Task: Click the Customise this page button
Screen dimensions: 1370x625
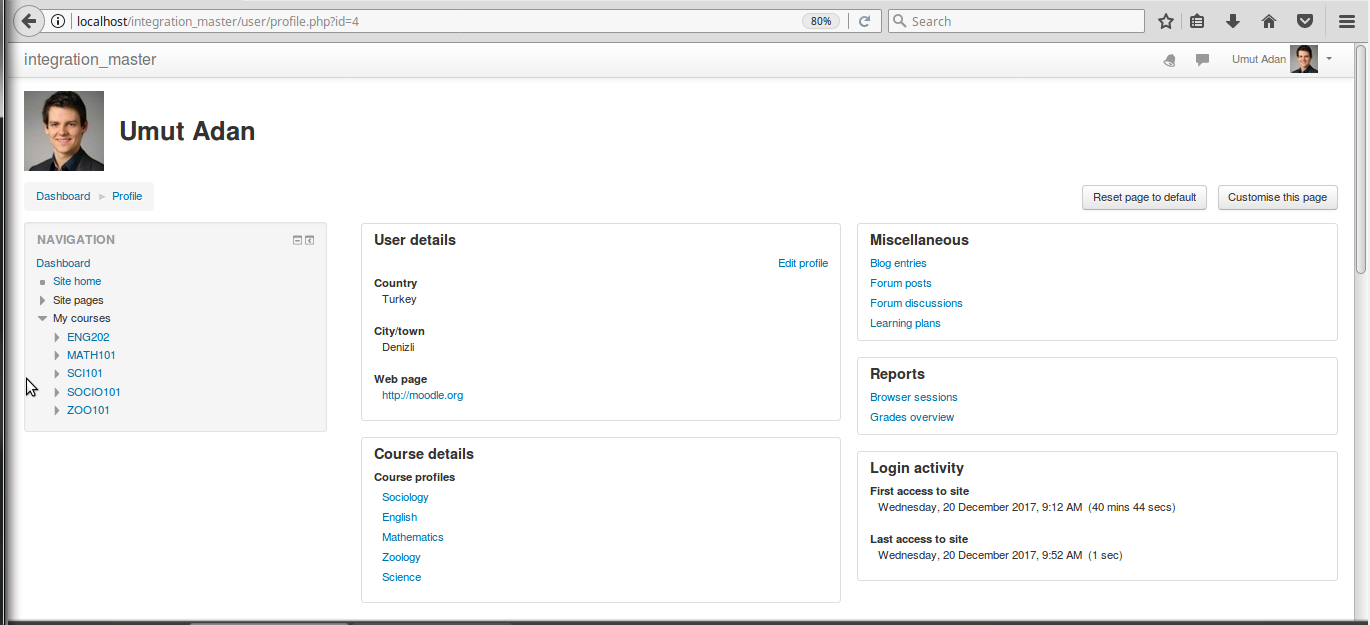Action: tap(1277, 197)
